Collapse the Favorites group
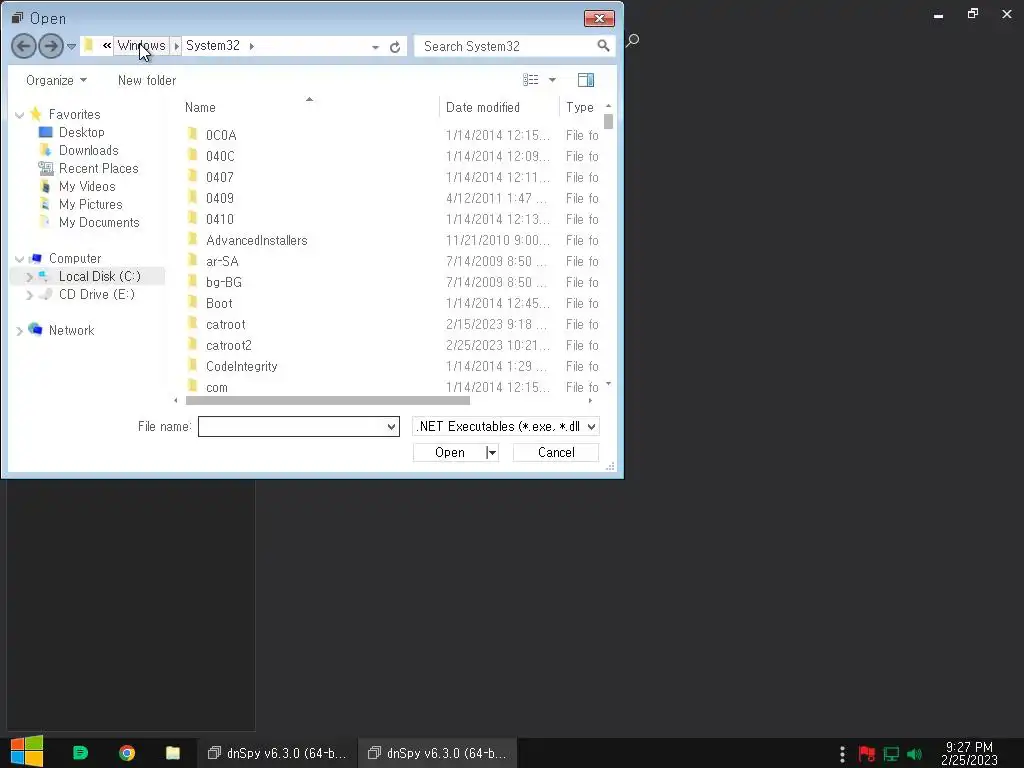The width and height of the screenshot is (1024, 768). point(20,115)
